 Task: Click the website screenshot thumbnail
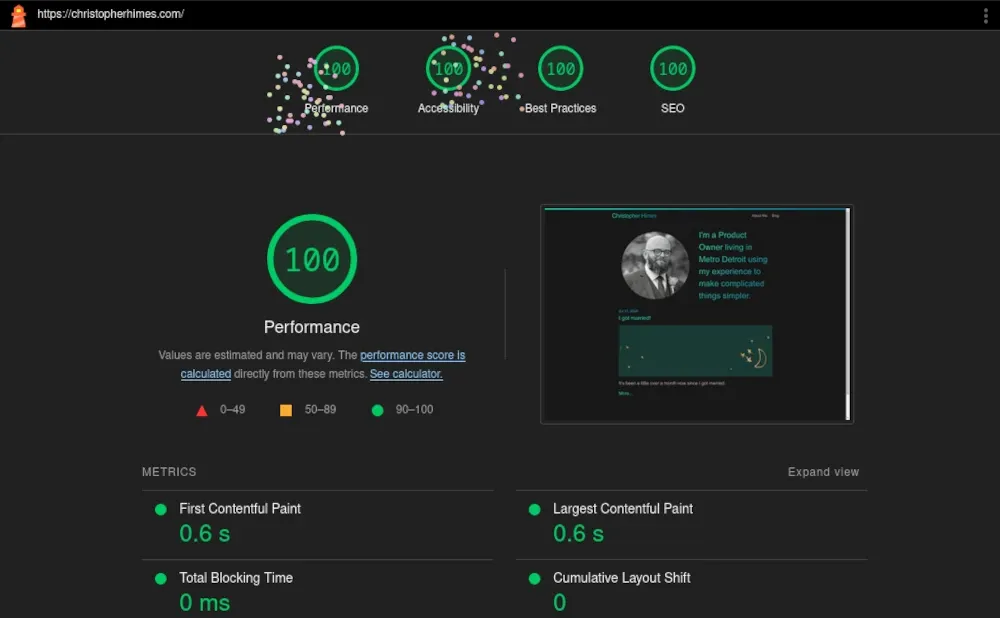click(x=696, y=313)
